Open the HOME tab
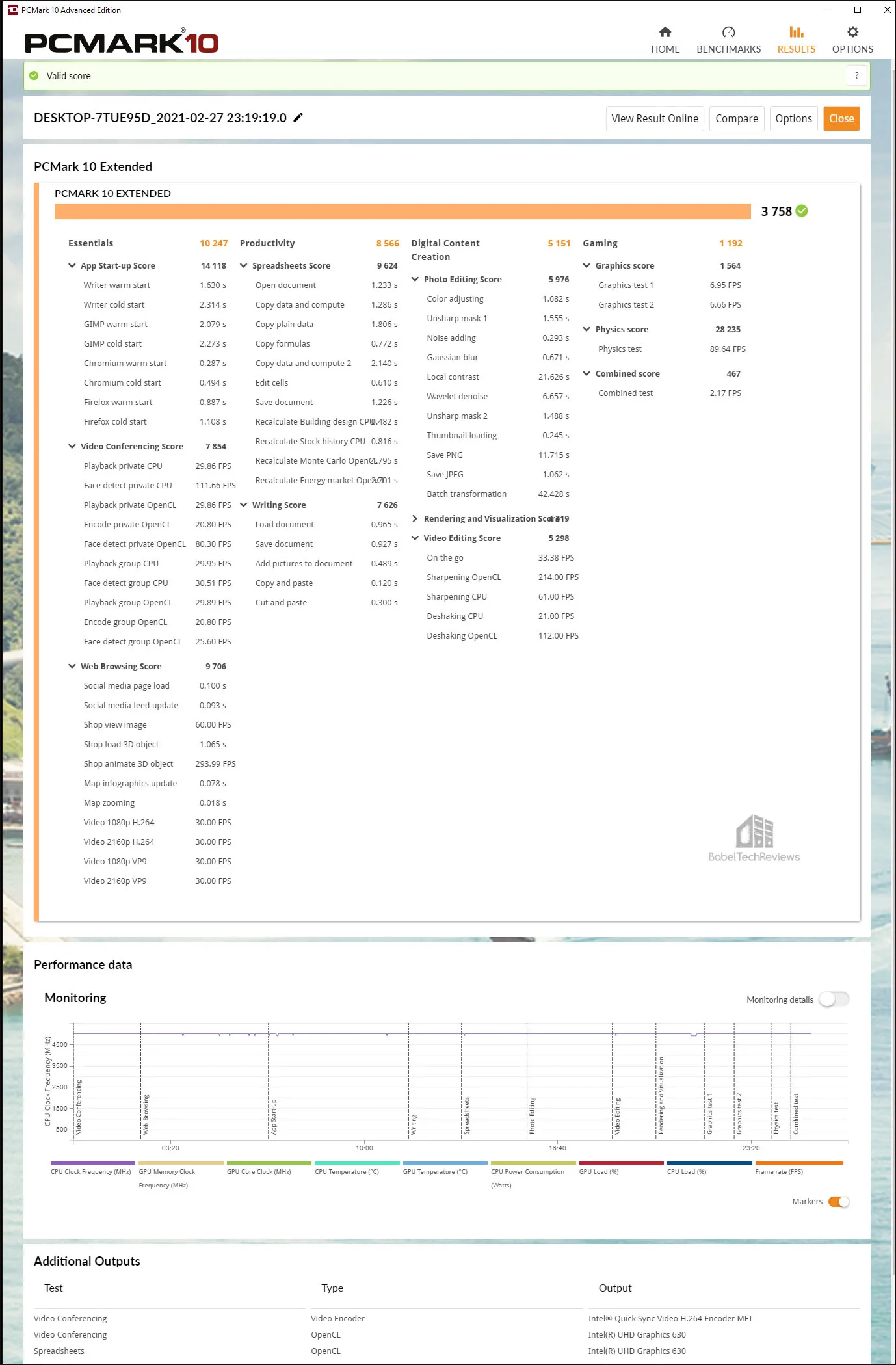This screenshot has height=1365, width=896. tap(665, 40)
